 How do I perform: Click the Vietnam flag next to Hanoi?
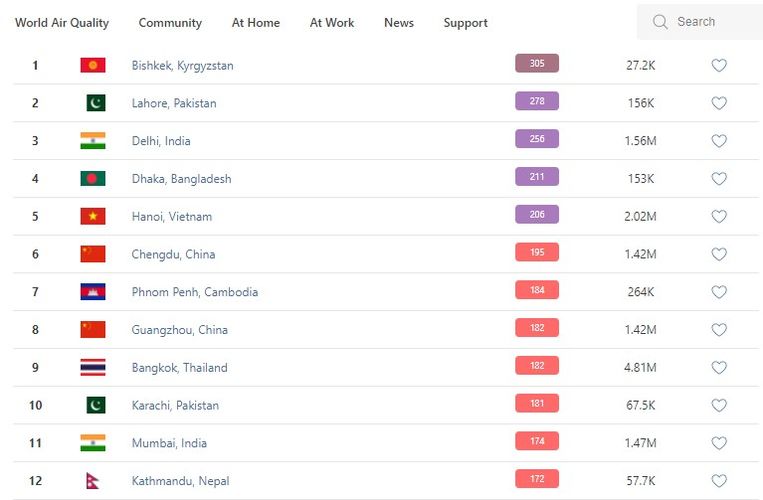pos(93,216)
